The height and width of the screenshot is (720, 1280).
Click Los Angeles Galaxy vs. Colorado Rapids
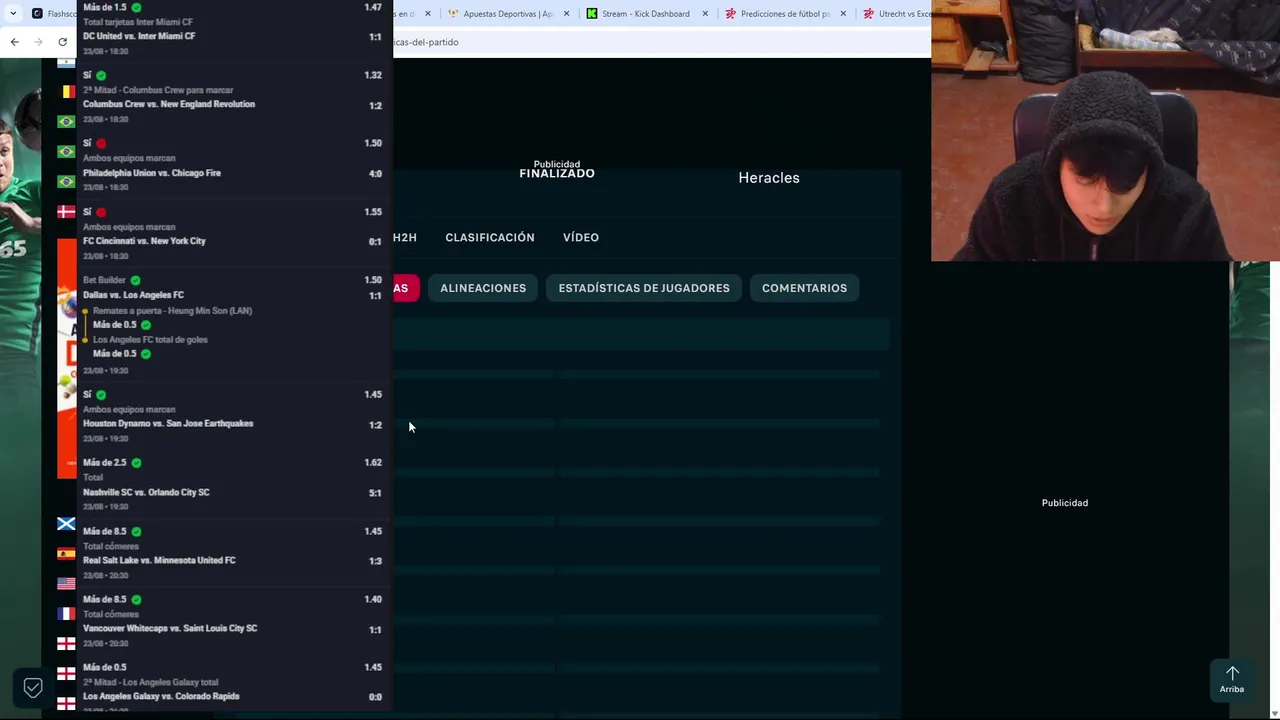coord(161,696)
